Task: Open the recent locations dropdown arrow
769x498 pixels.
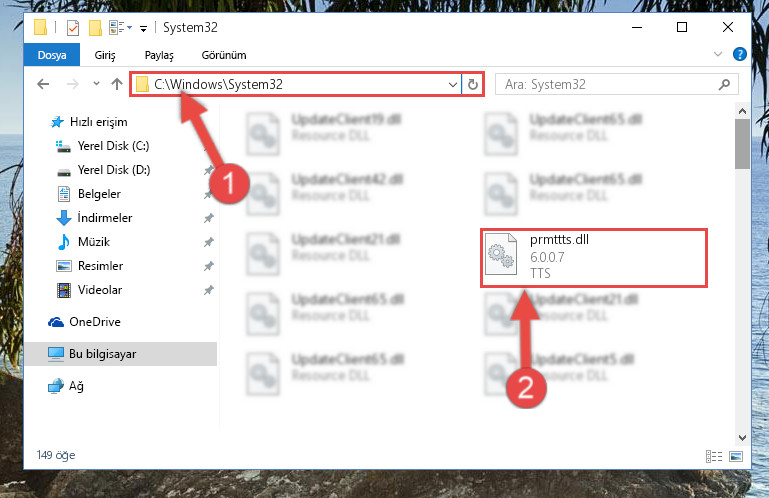Action: point(96,84)
